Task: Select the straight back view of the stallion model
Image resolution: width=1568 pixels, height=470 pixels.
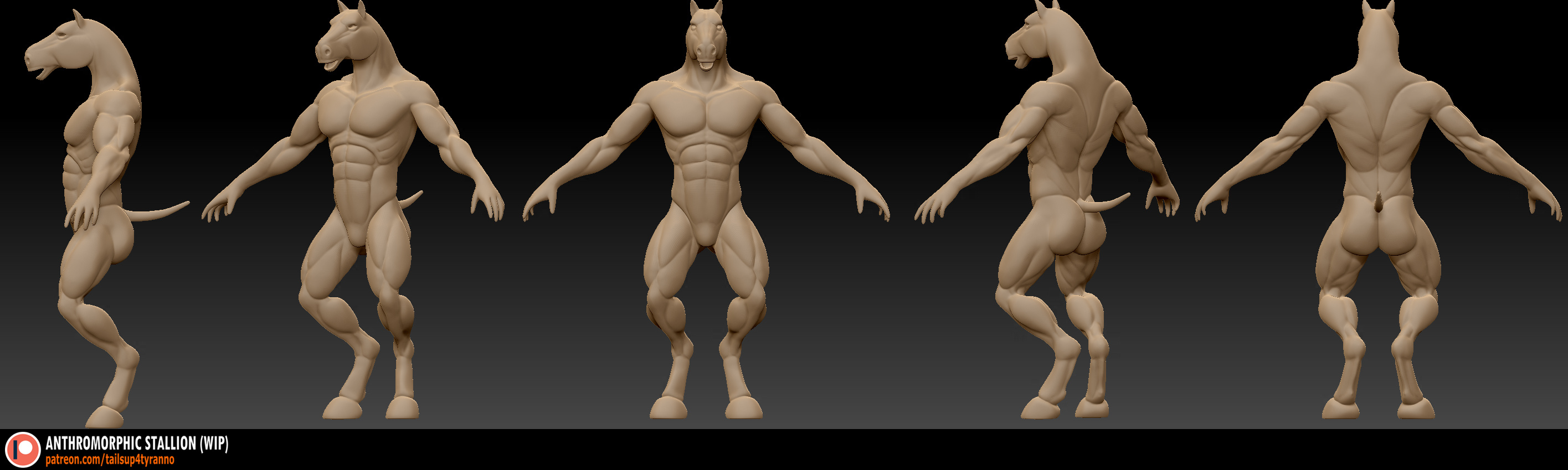Action: [x=1379, y=210]
